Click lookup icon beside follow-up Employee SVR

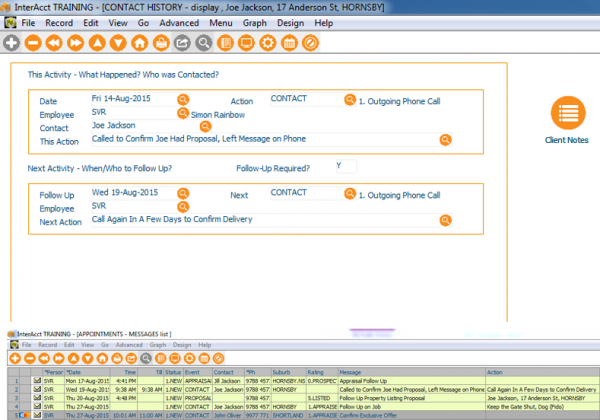point(183,207)
